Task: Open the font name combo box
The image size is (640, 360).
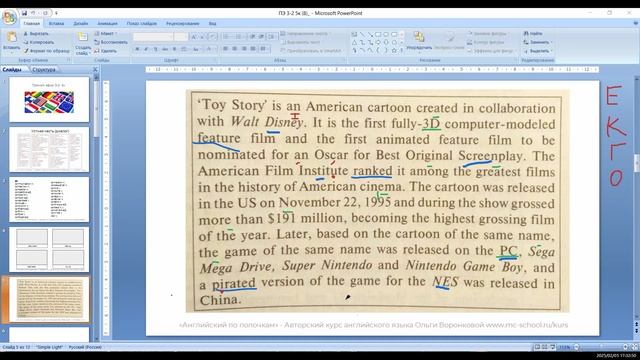Action: click(153, 37)
